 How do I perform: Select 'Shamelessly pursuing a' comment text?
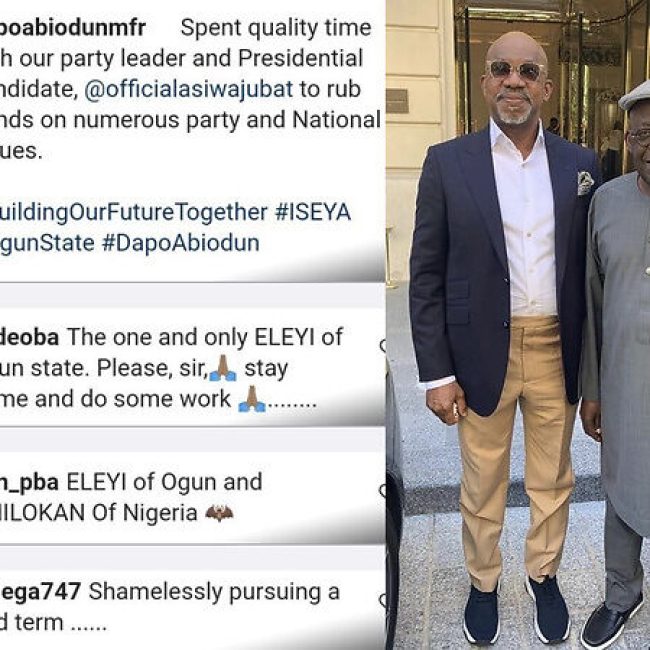click(214, 592)
